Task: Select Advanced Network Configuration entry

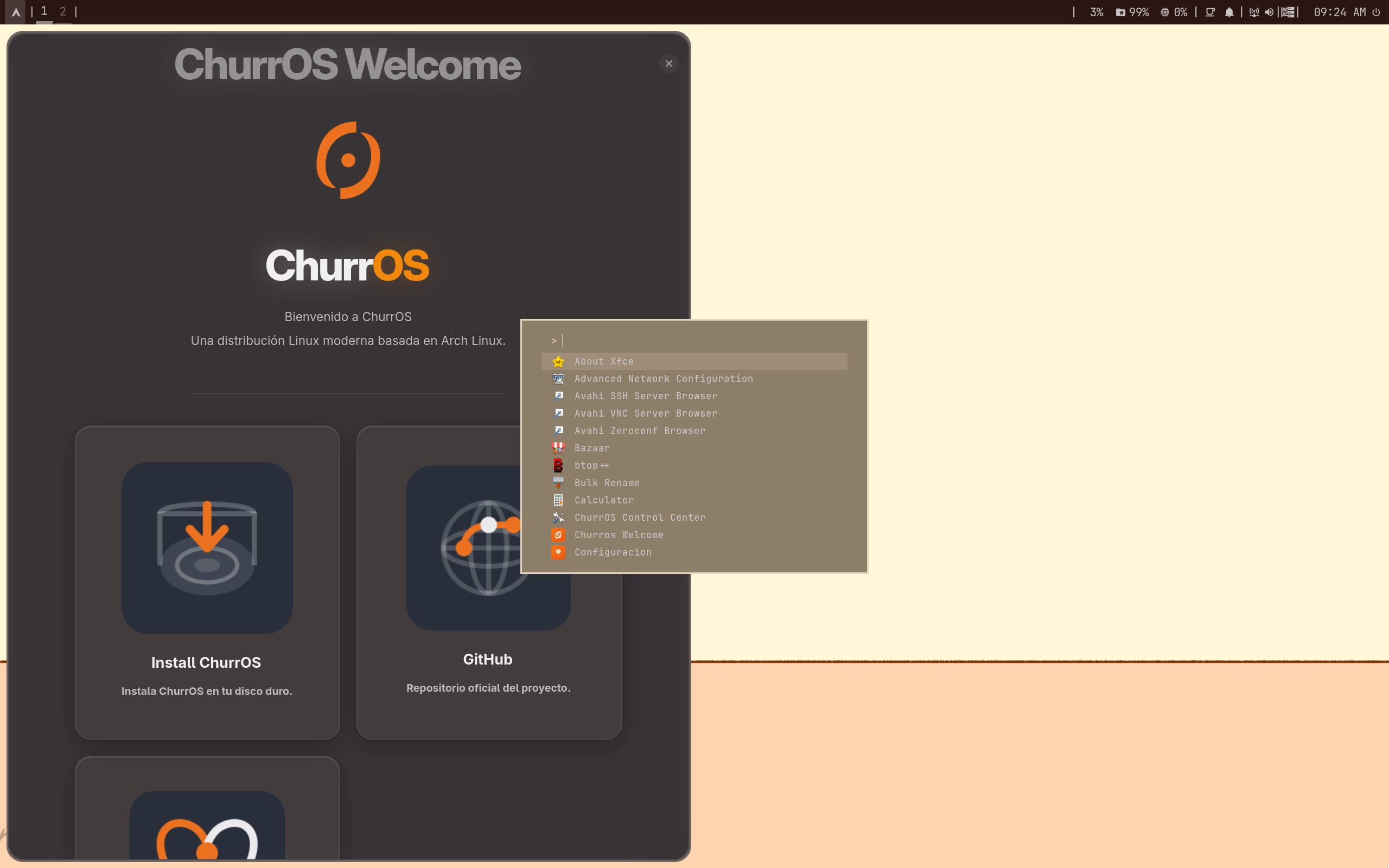Action: pos(694,378)
